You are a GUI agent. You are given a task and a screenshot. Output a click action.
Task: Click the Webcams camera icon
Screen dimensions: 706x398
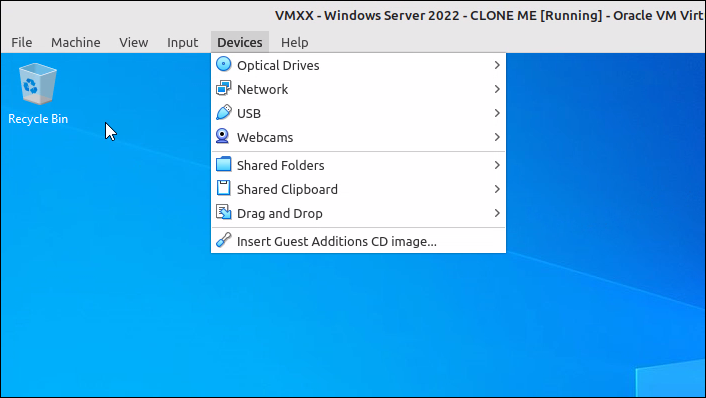tap(222, 136)
